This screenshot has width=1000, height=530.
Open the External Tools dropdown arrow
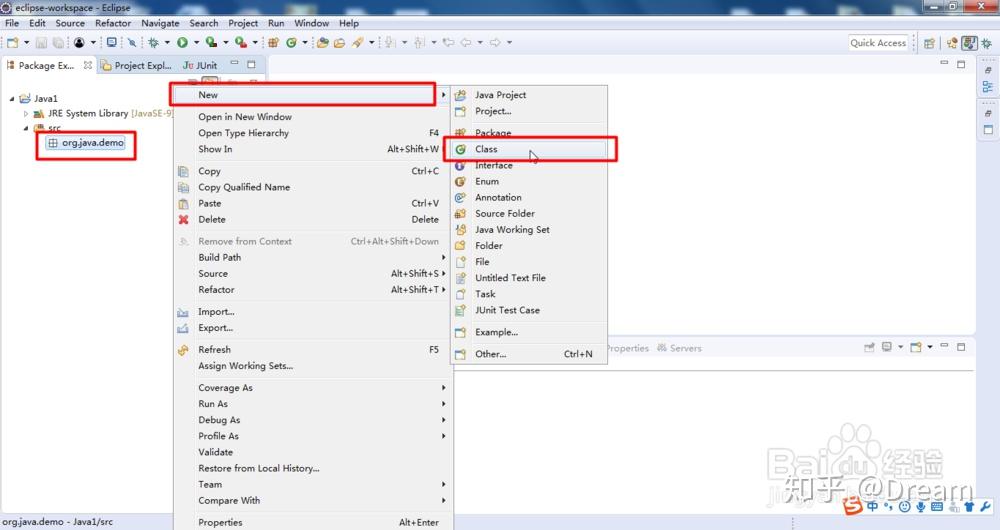click(x=255, y=43)
